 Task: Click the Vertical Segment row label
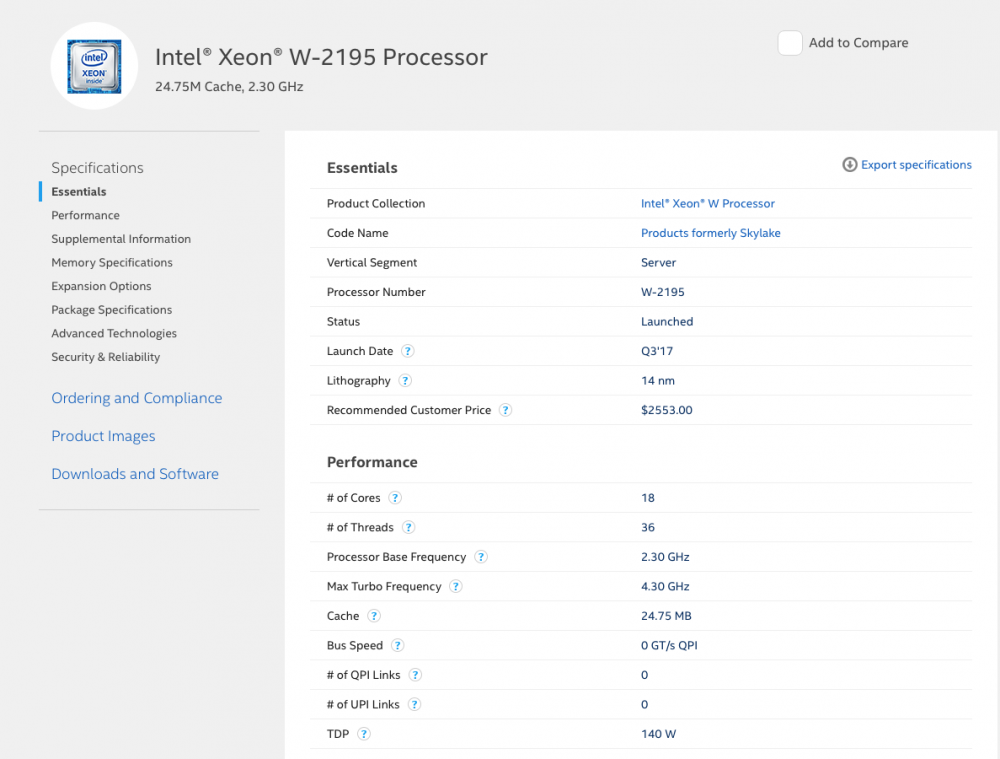tap(372, 263)
